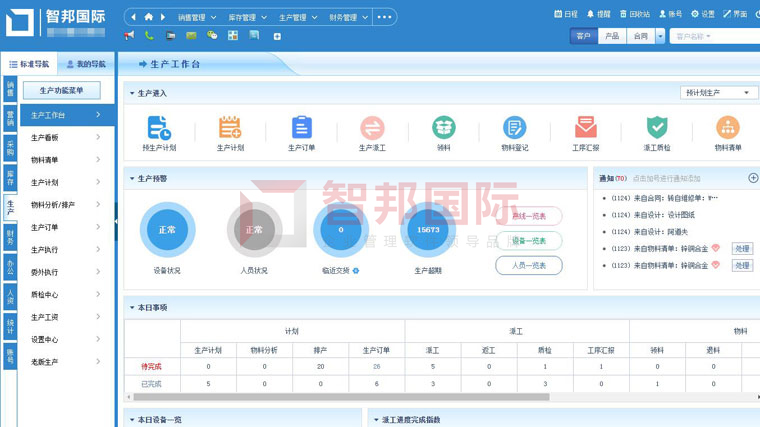This screenshot has height=427, width=760.
Task: Open 生产看板 in sidebar
Action: (x=67, y=138)
